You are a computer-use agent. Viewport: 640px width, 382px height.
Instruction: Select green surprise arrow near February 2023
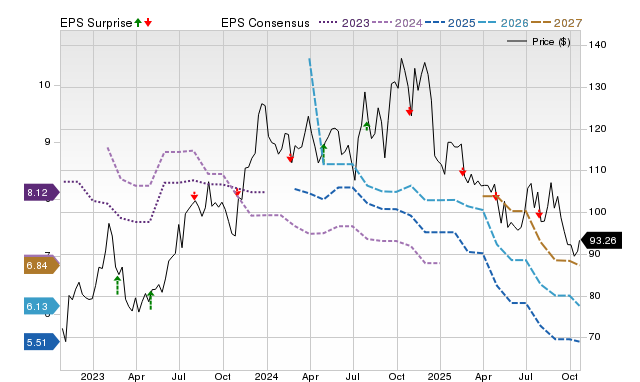pos(117,285)
